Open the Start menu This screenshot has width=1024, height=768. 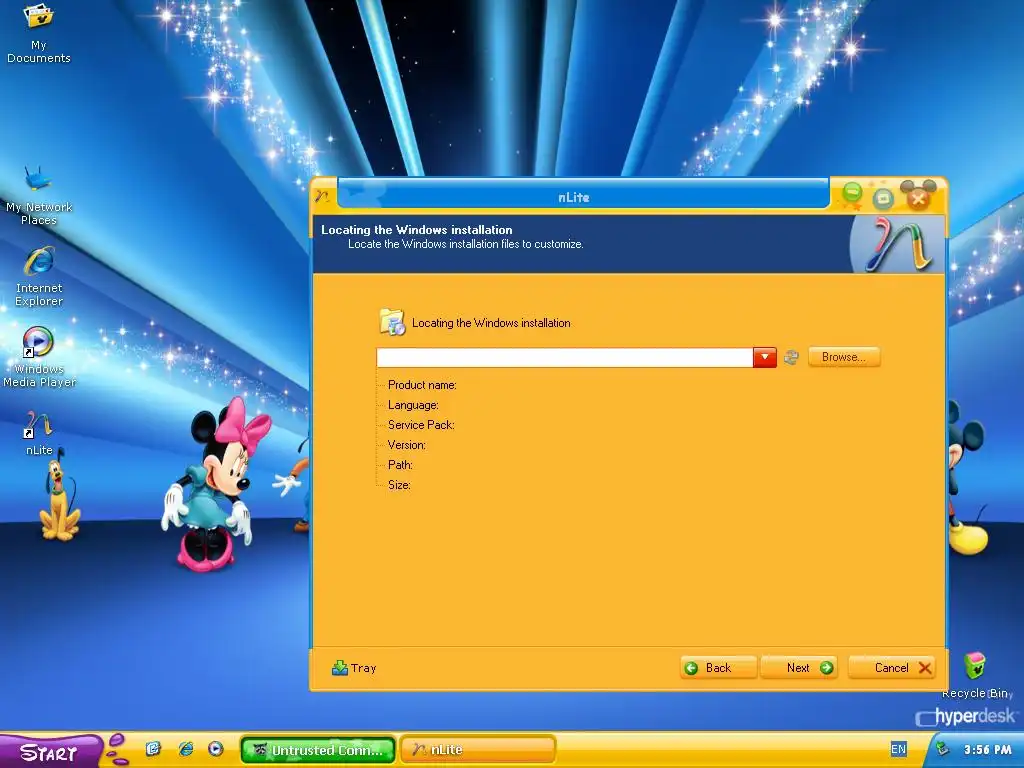pos(49,752)
